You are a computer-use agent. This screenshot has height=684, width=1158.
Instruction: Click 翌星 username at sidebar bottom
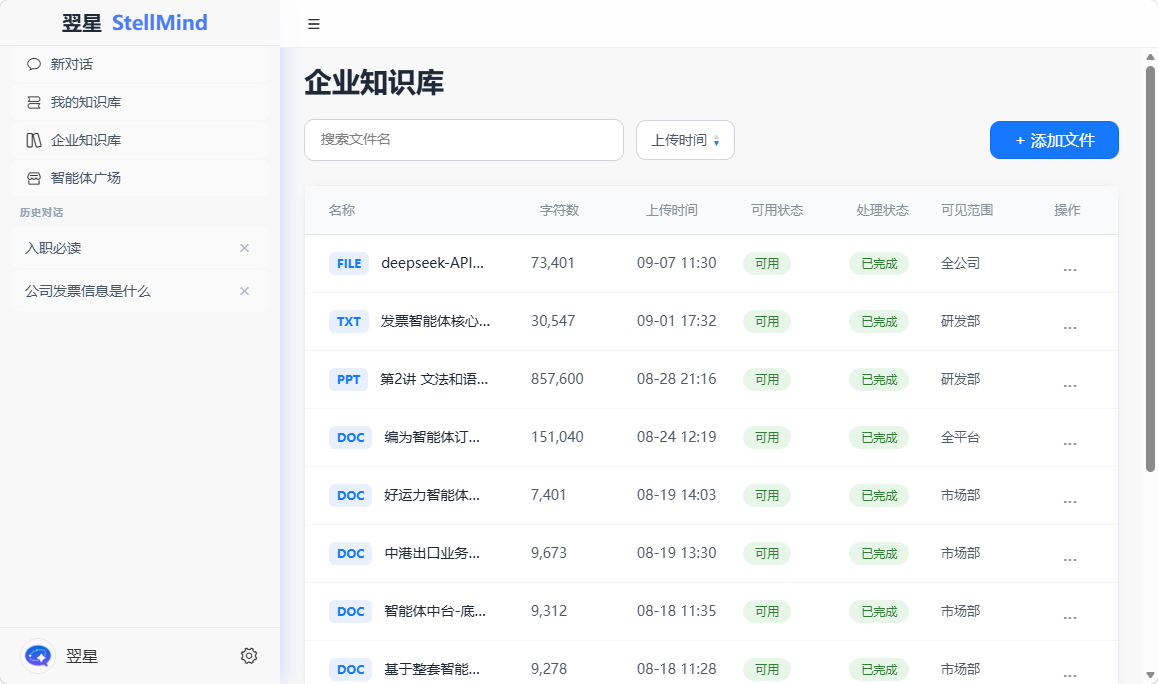(81, 656)
